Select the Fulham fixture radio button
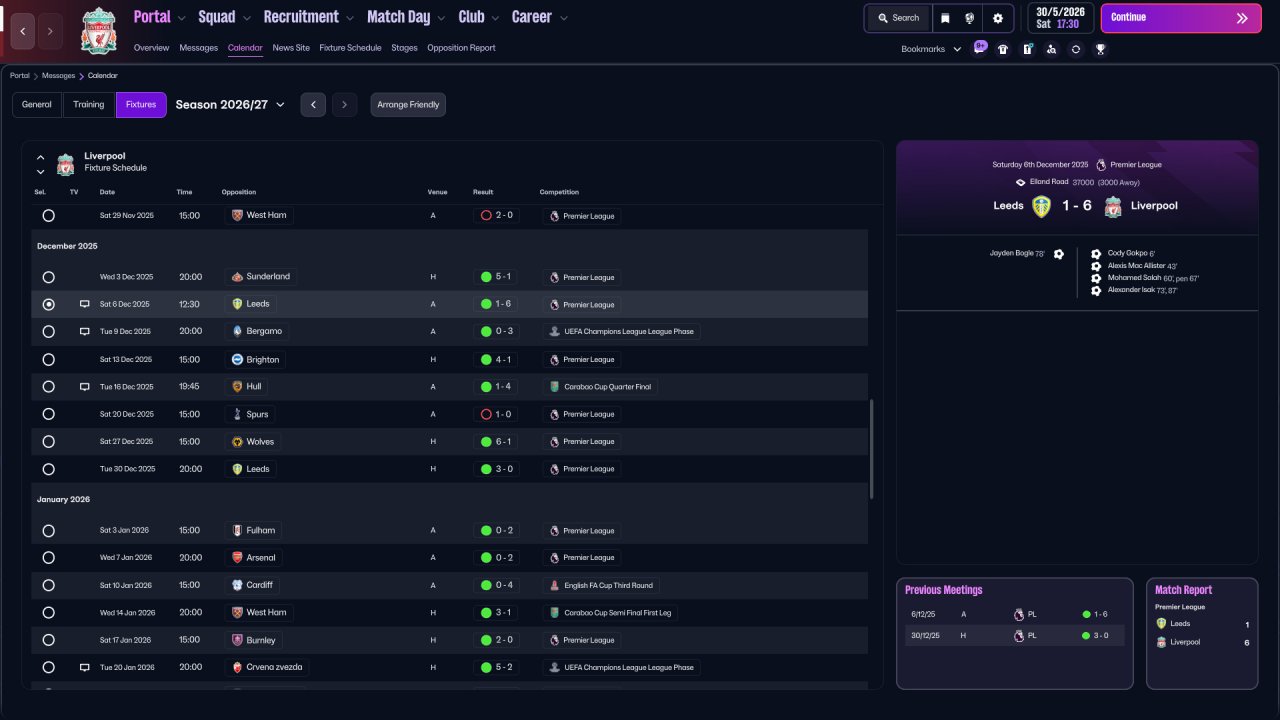 [x=48, y=530]
